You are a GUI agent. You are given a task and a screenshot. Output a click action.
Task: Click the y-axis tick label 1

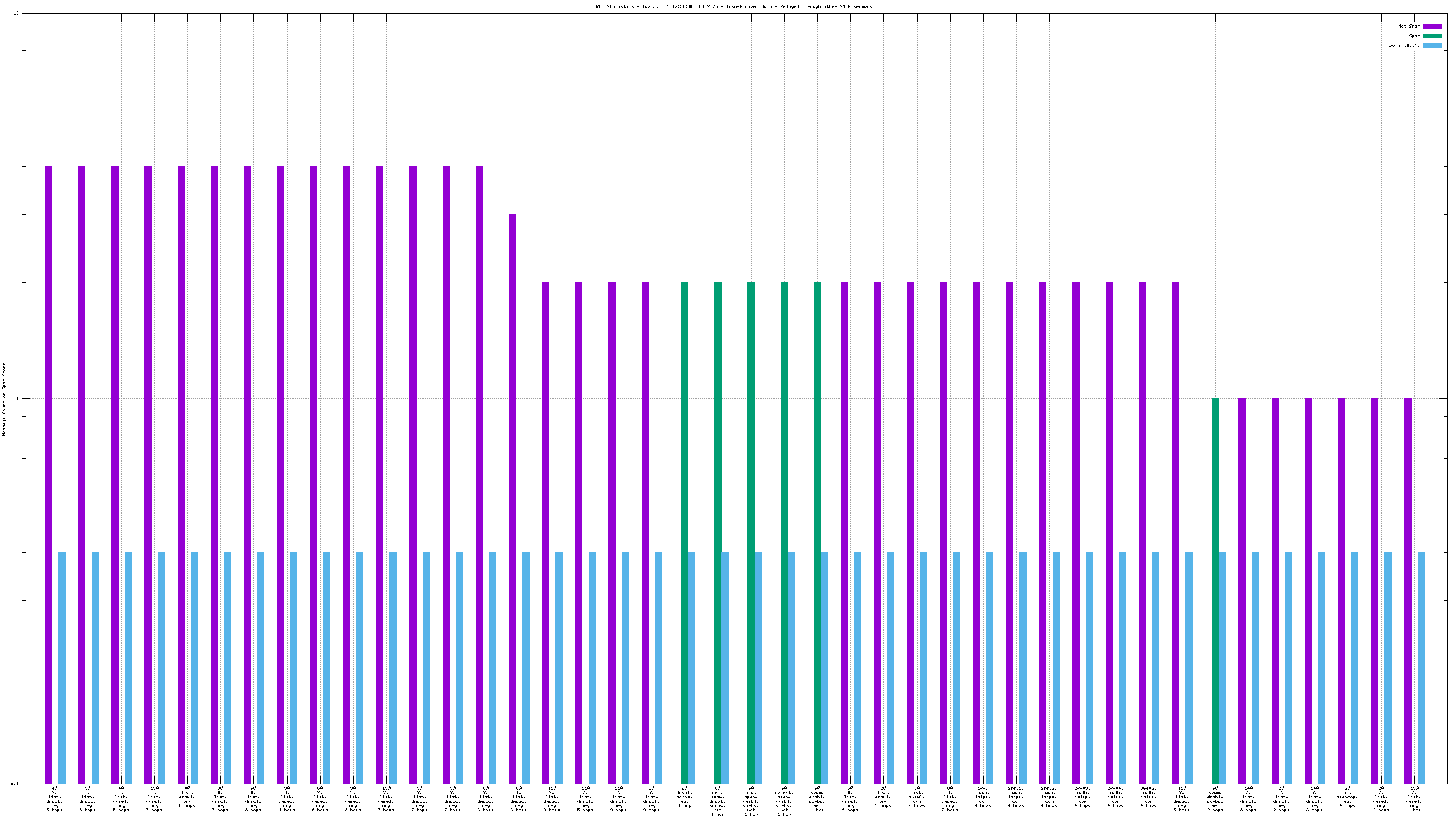point(17,399)
